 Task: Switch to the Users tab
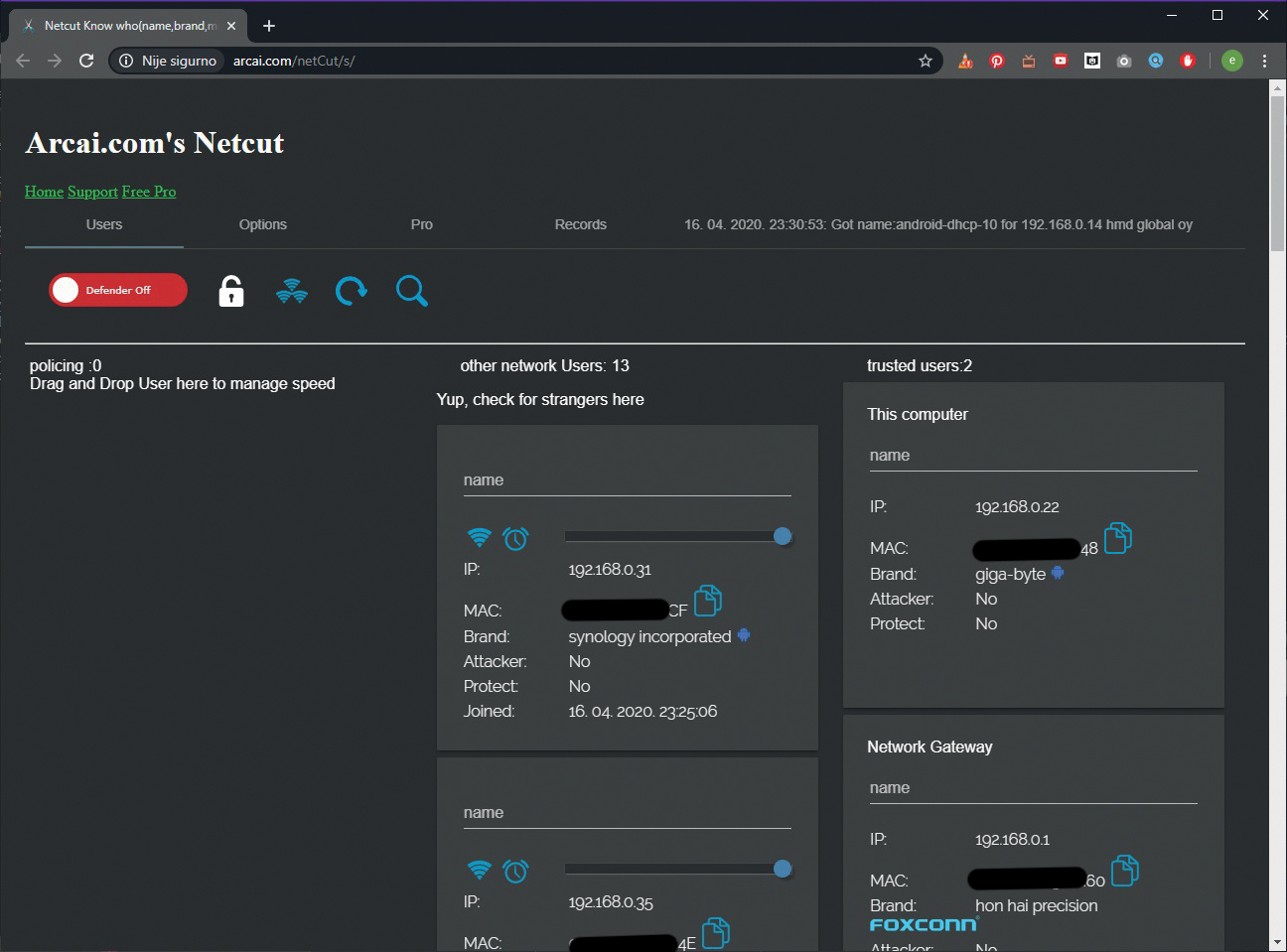(104, 224)
